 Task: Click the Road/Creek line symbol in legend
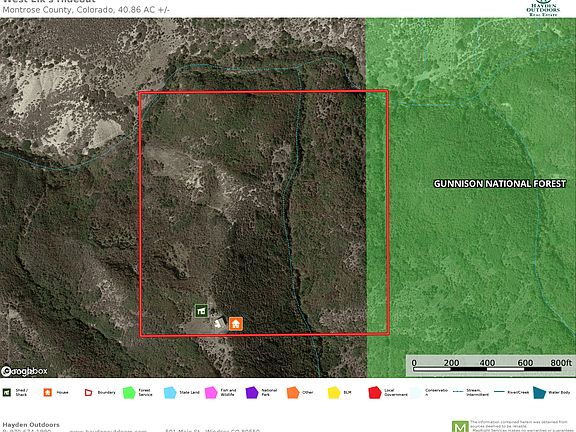499,392
